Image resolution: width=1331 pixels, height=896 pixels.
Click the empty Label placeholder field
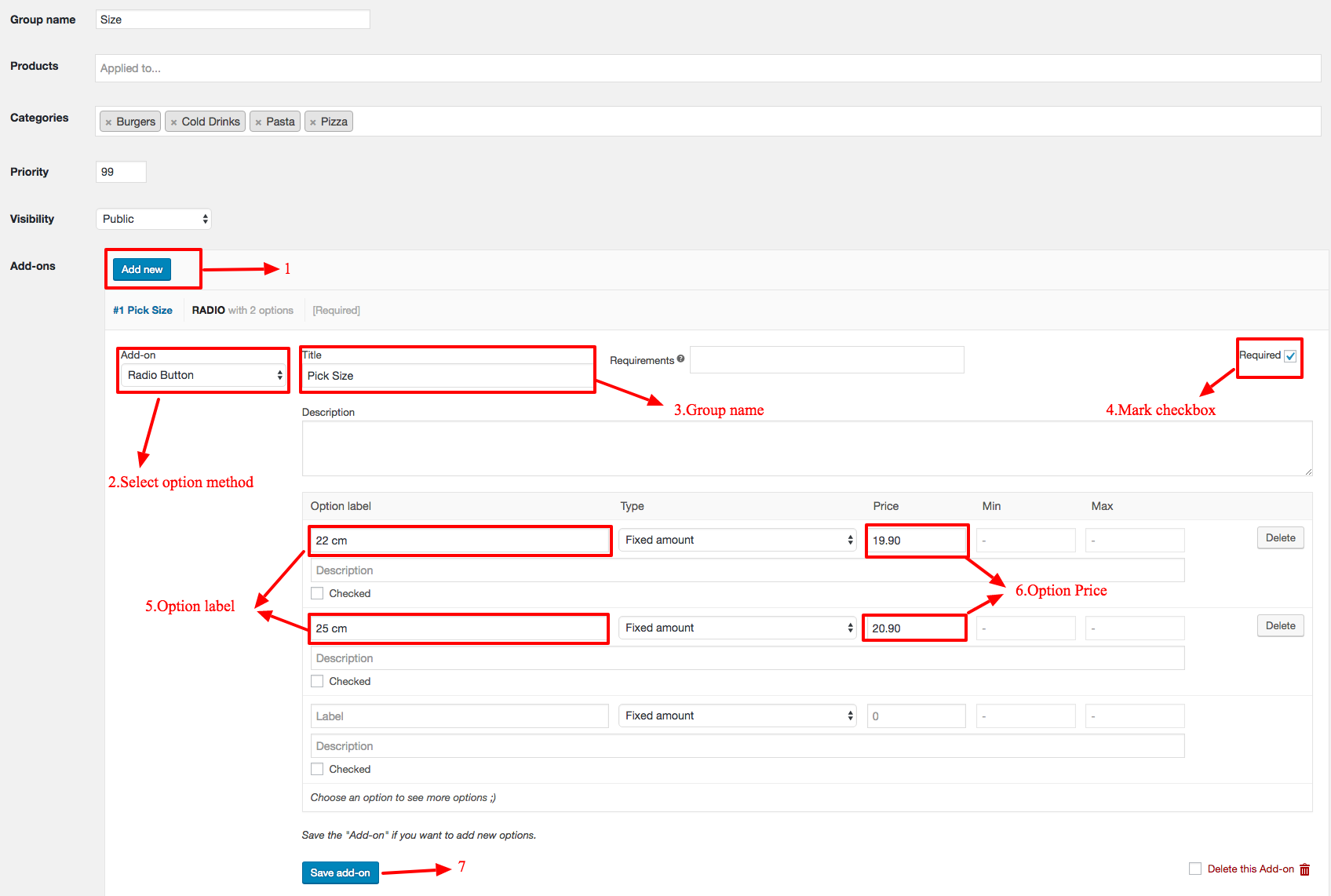pyautogui.click(x=460, y=716)
